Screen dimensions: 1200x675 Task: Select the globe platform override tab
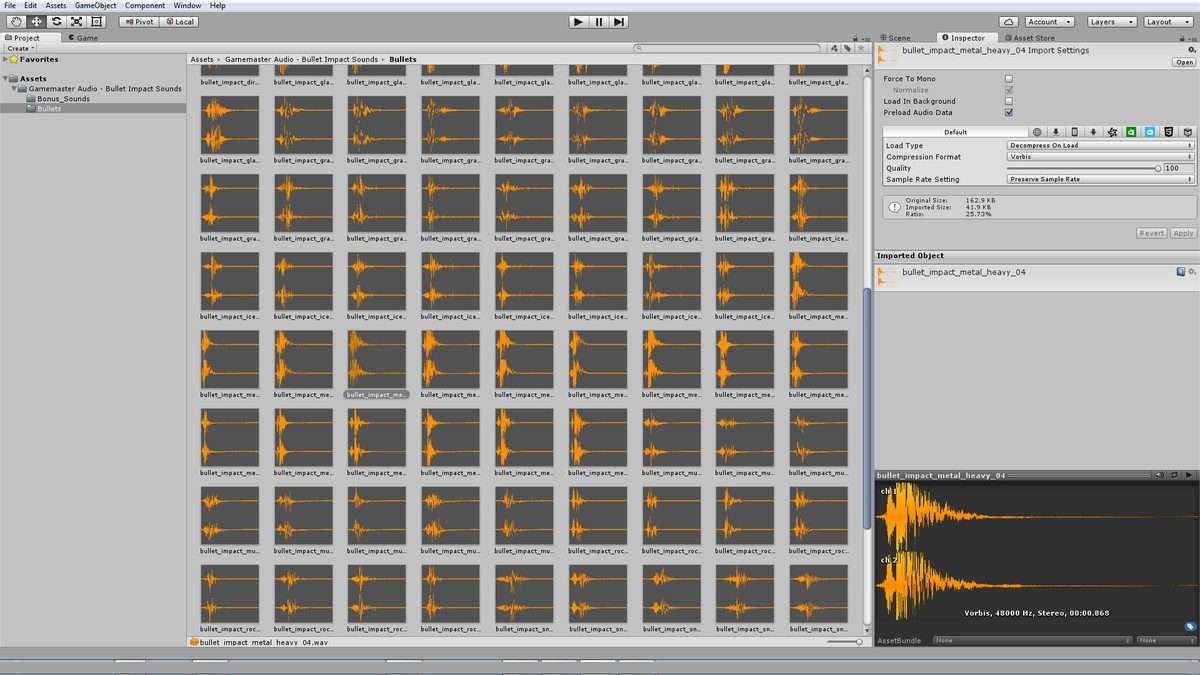coord(1037,132)
